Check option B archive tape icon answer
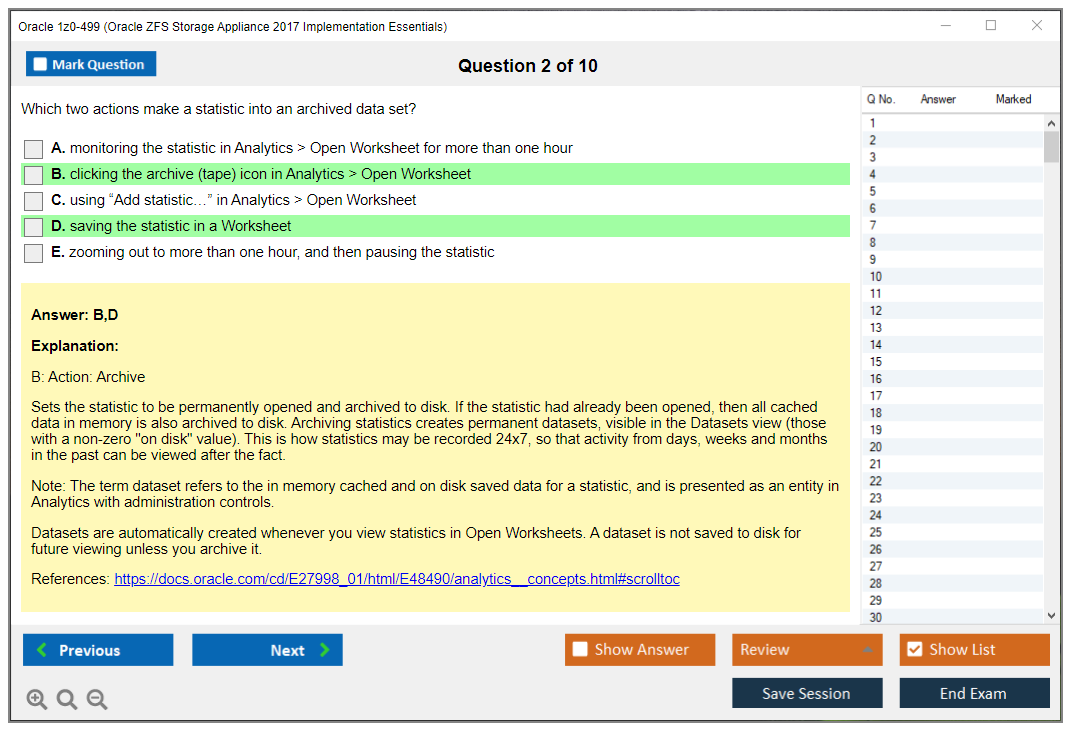Screen dimensions: 1075x735 point(34,175)
